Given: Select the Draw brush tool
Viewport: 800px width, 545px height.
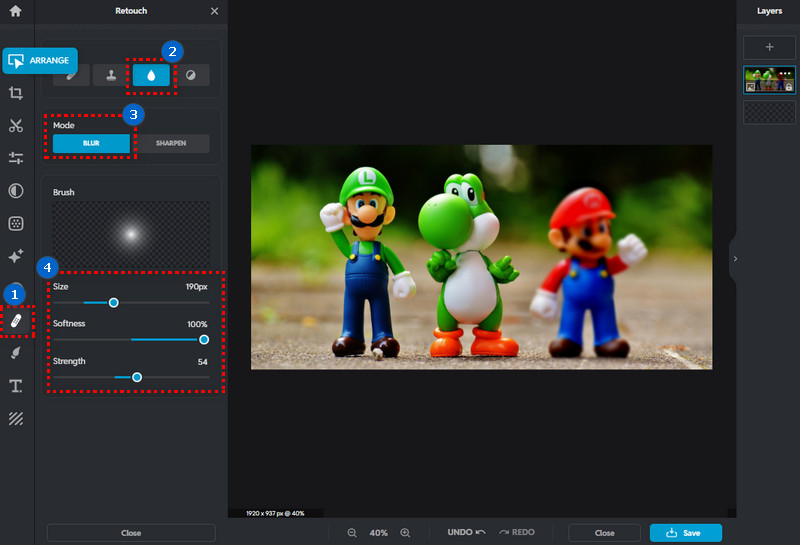Looking at the screenshot, I should click(x=16, y=353).
